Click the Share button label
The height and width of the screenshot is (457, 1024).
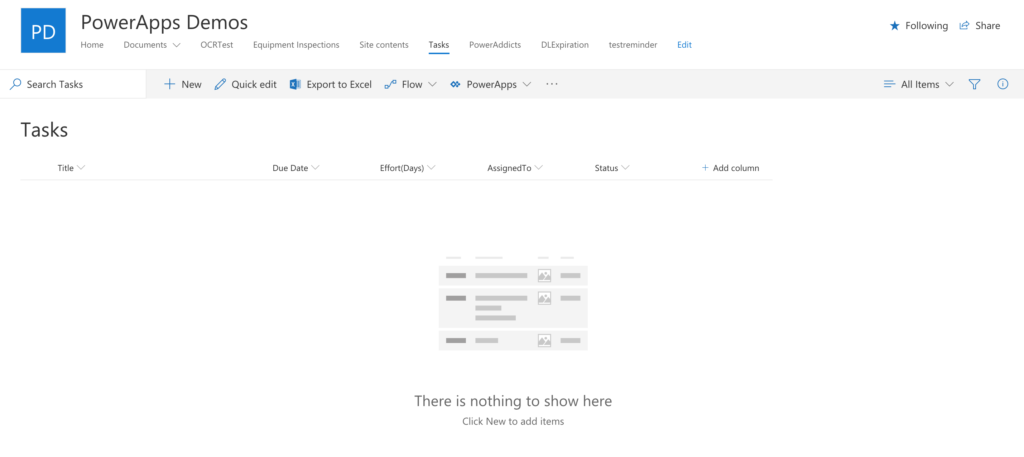[x=987, y=25]
